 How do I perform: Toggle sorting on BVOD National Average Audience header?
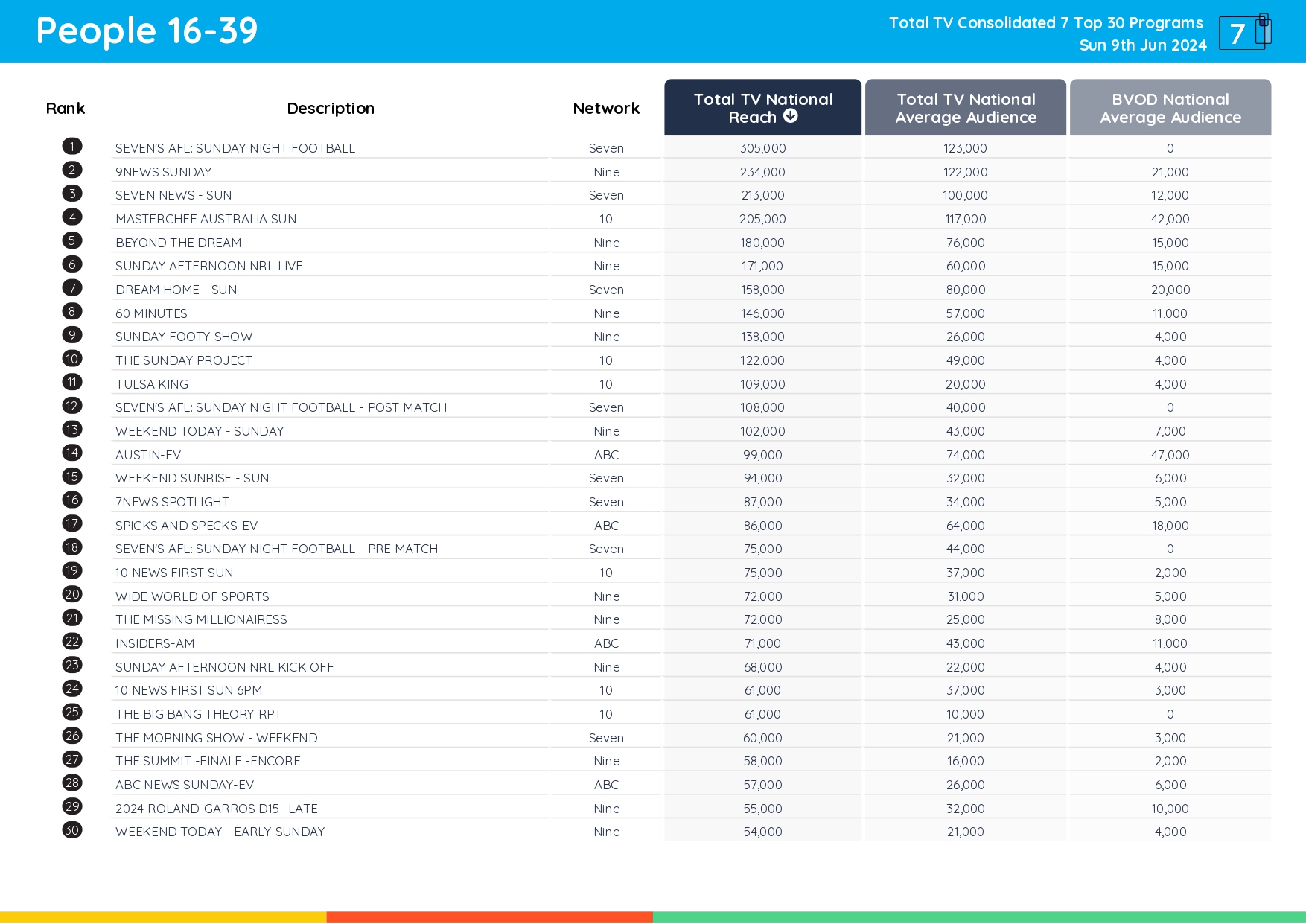coord(1170,107)
